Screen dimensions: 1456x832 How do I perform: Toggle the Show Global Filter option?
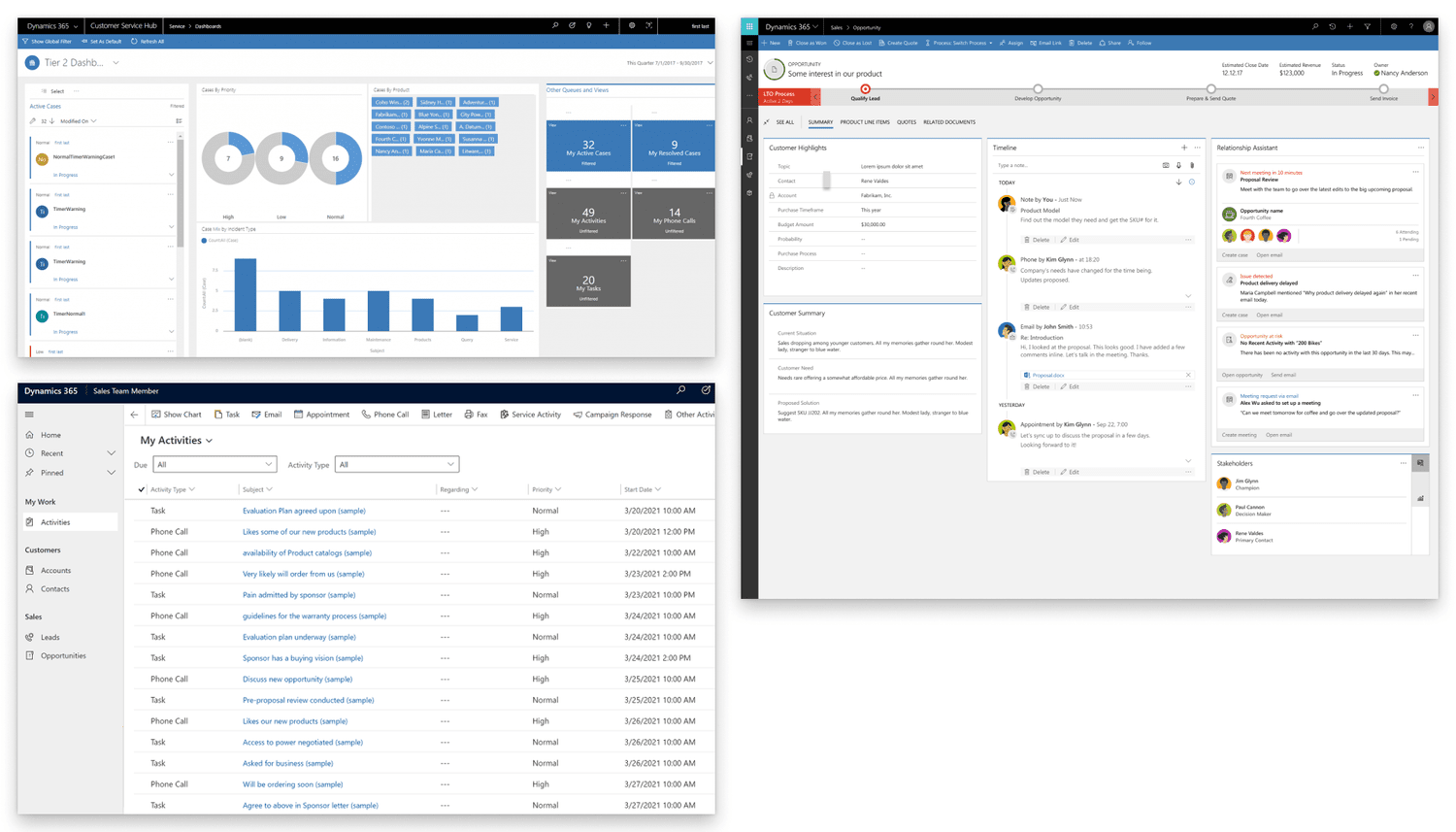click(47, 42)
